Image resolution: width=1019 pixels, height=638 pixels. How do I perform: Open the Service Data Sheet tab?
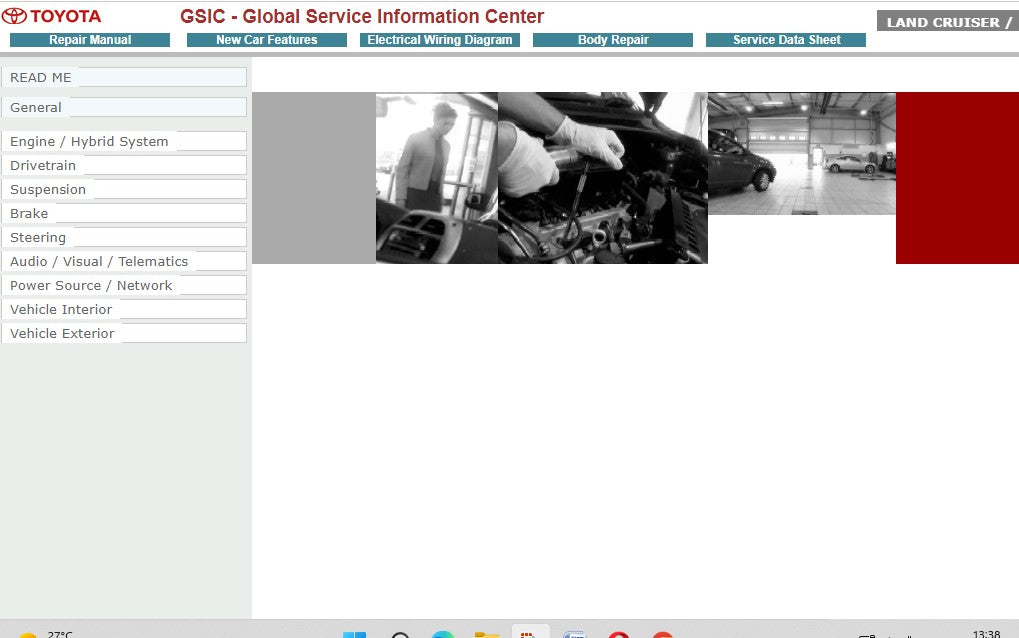(786, 40)
